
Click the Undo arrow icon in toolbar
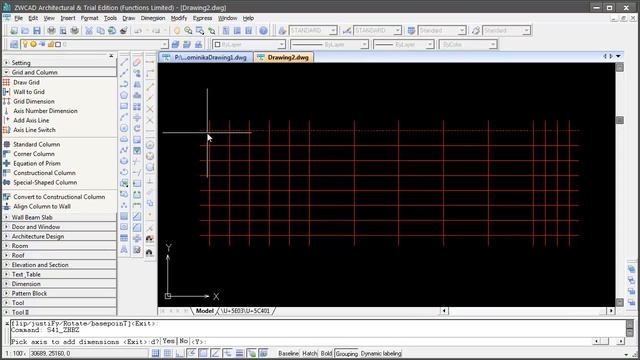138,31
